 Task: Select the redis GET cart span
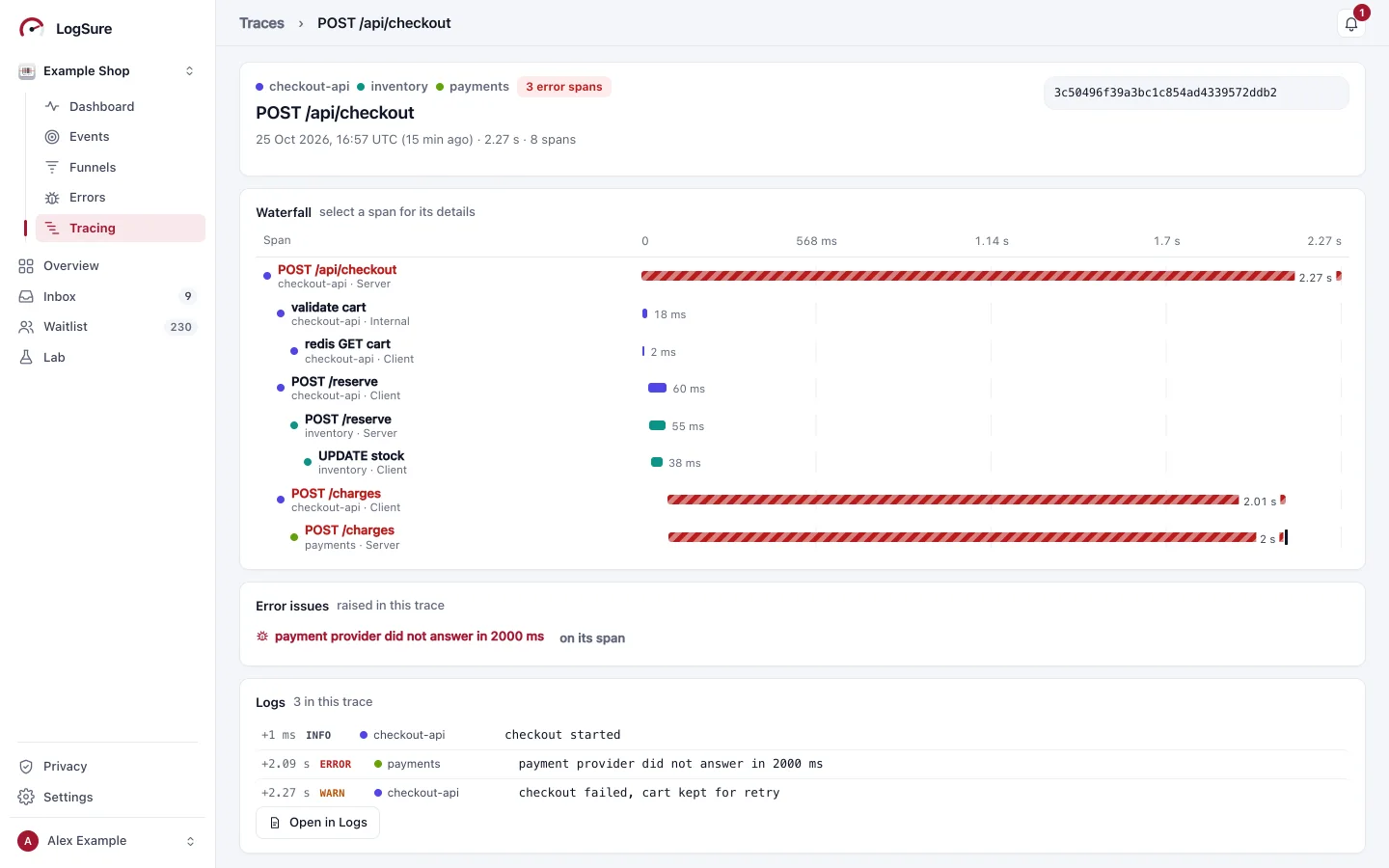point(802,352)
